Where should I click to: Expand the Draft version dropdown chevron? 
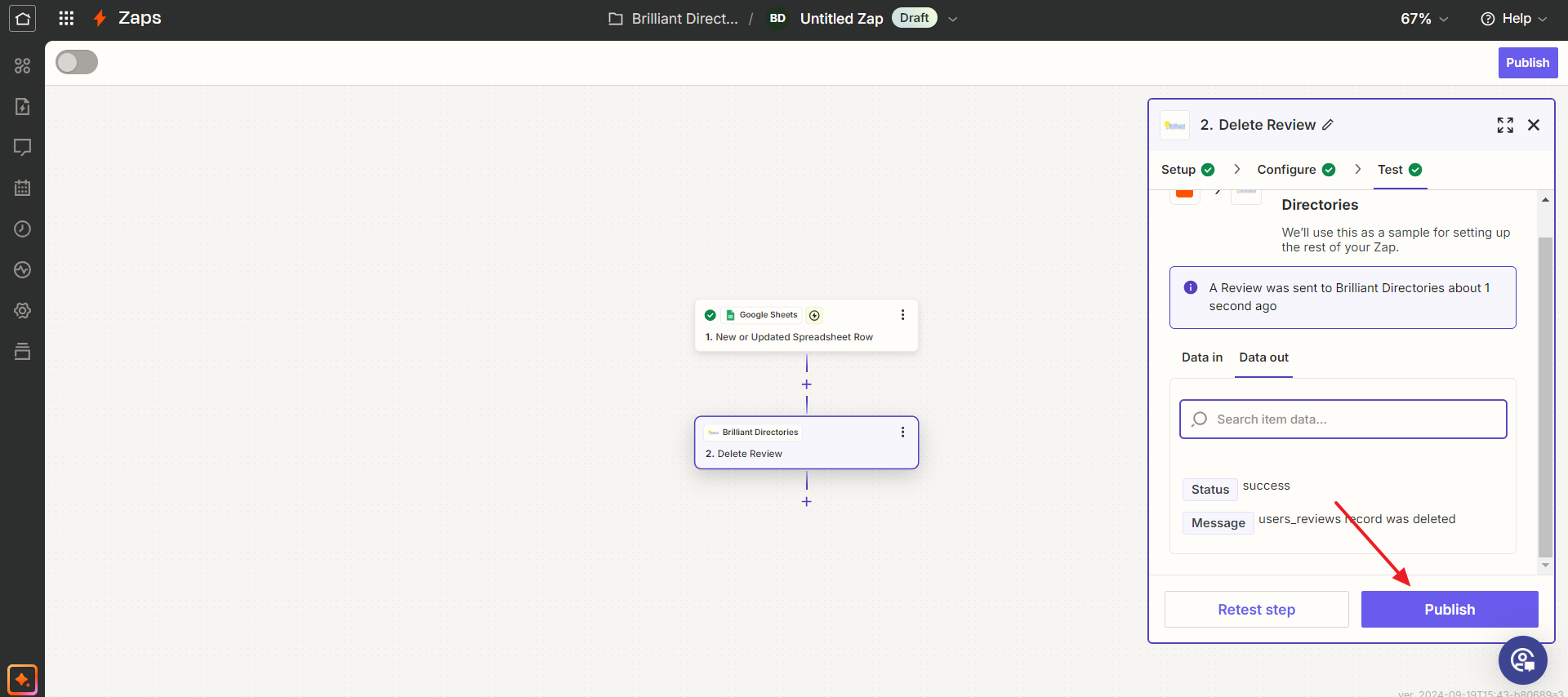coord(952,19)
